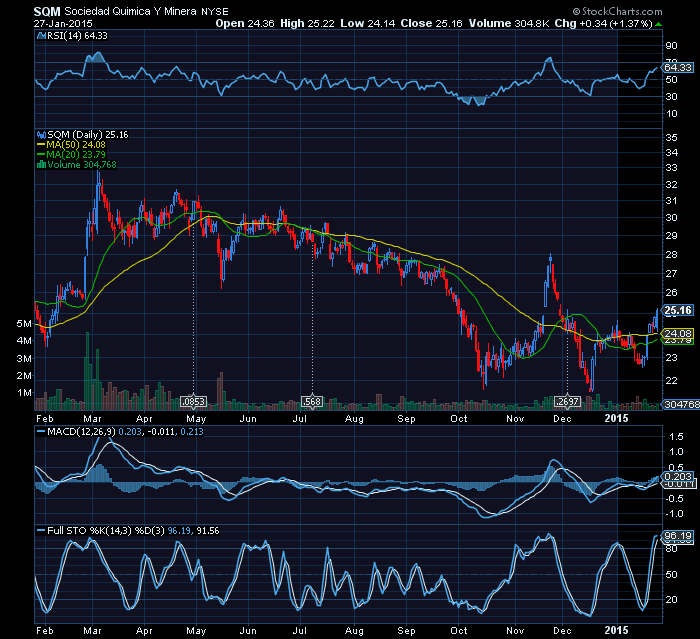Click the 1M volume scale label
700x639 pixels.
tap(24, 393)
